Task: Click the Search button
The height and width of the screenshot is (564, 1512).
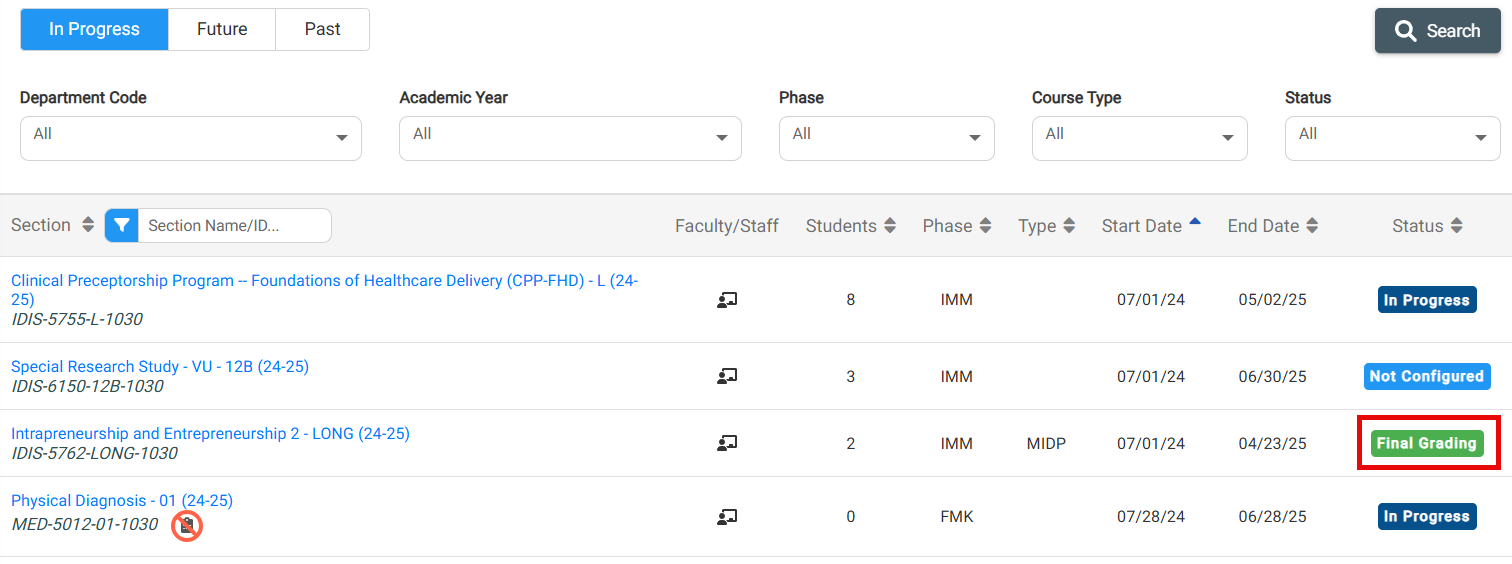Action: [x=1438, y=31]
